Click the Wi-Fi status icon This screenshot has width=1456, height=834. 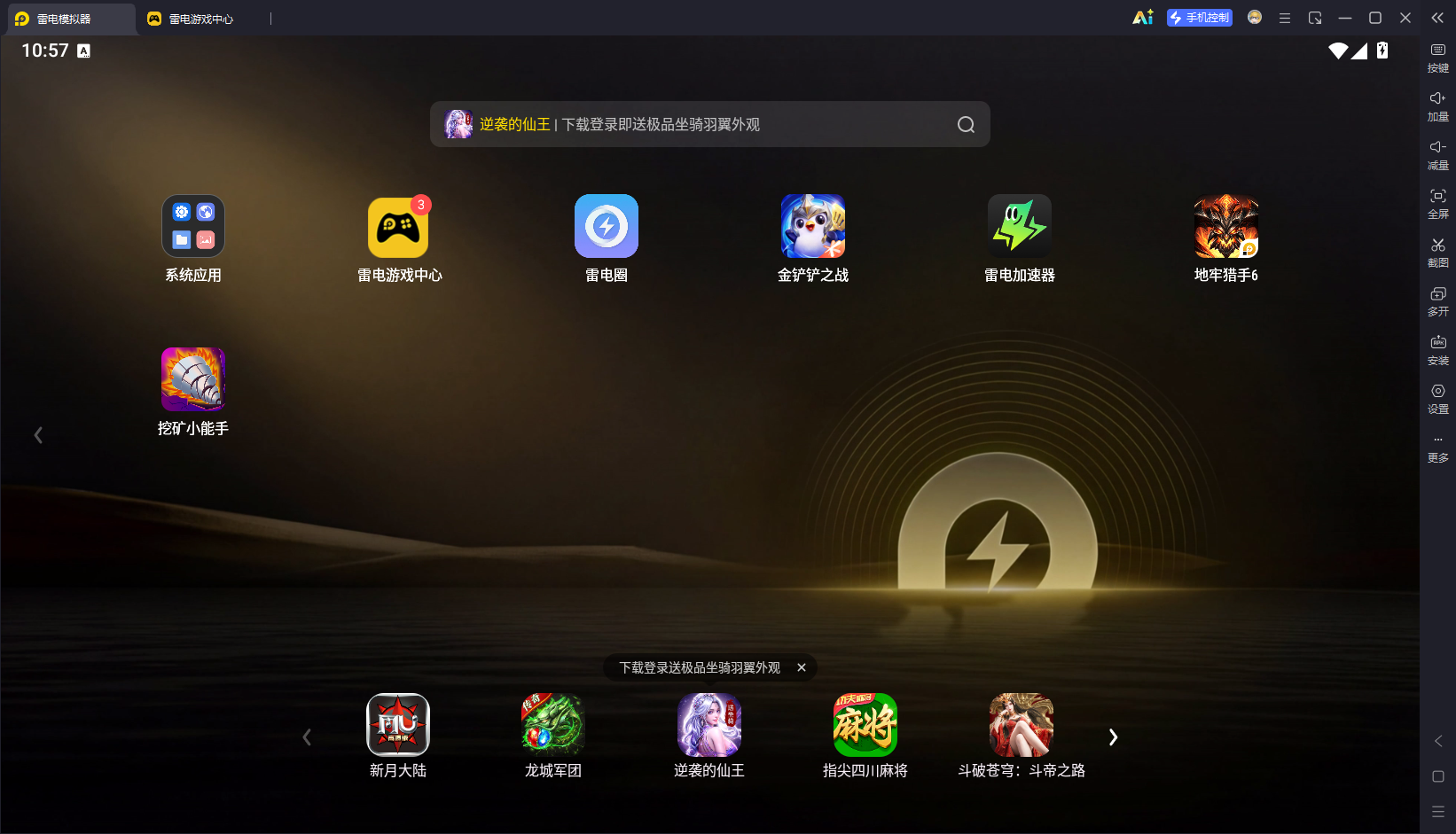1338,51
